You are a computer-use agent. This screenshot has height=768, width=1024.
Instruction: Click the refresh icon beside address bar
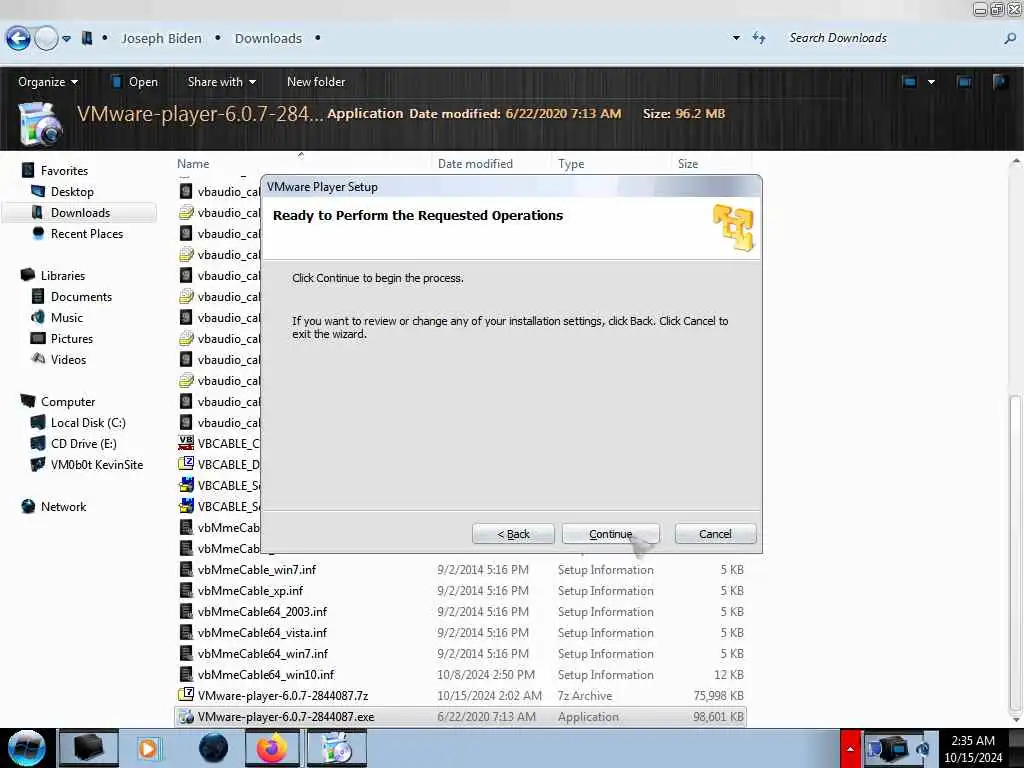click(759, 38)
